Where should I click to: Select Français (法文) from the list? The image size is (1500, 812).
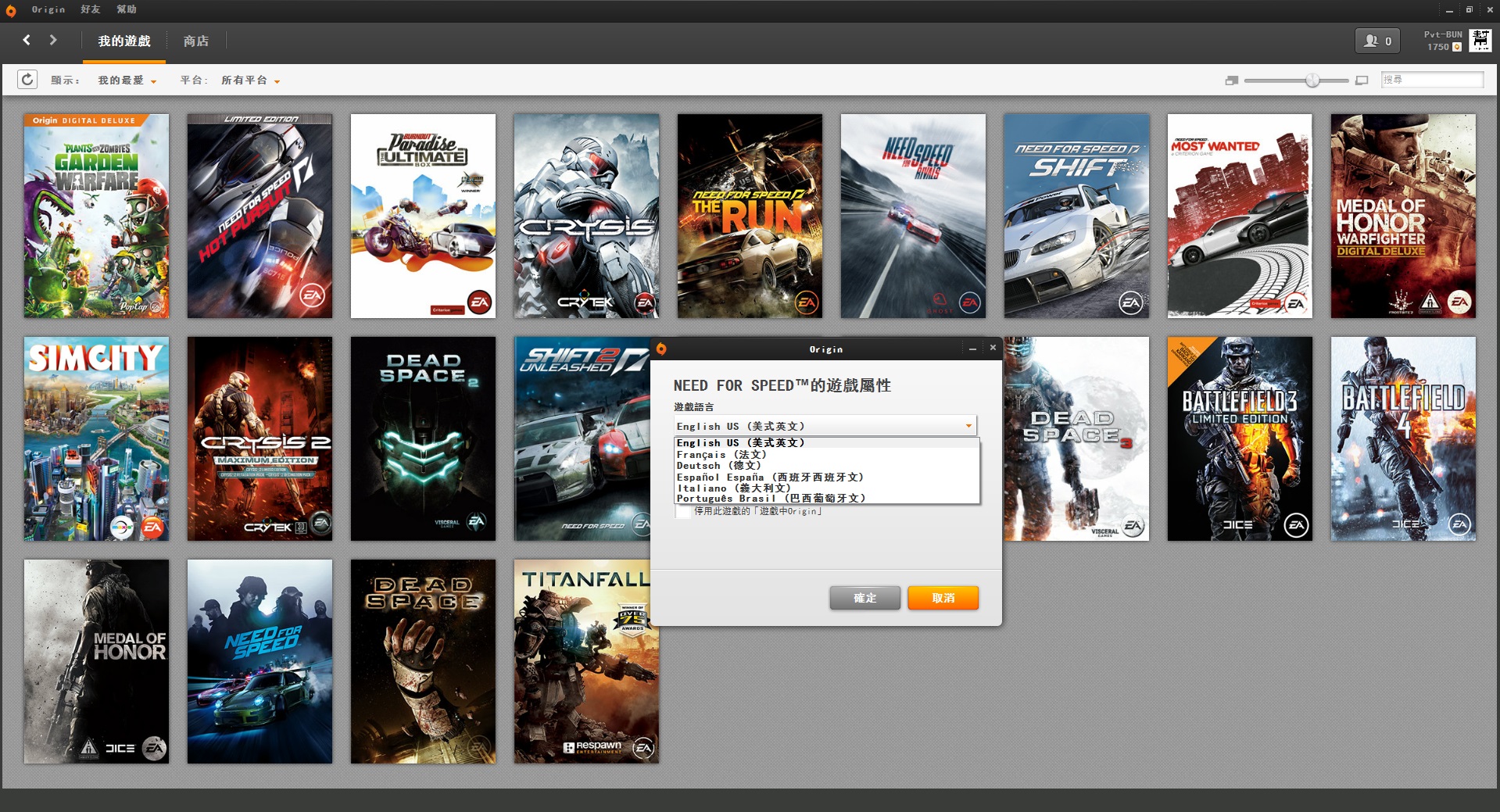pos(827,454)
